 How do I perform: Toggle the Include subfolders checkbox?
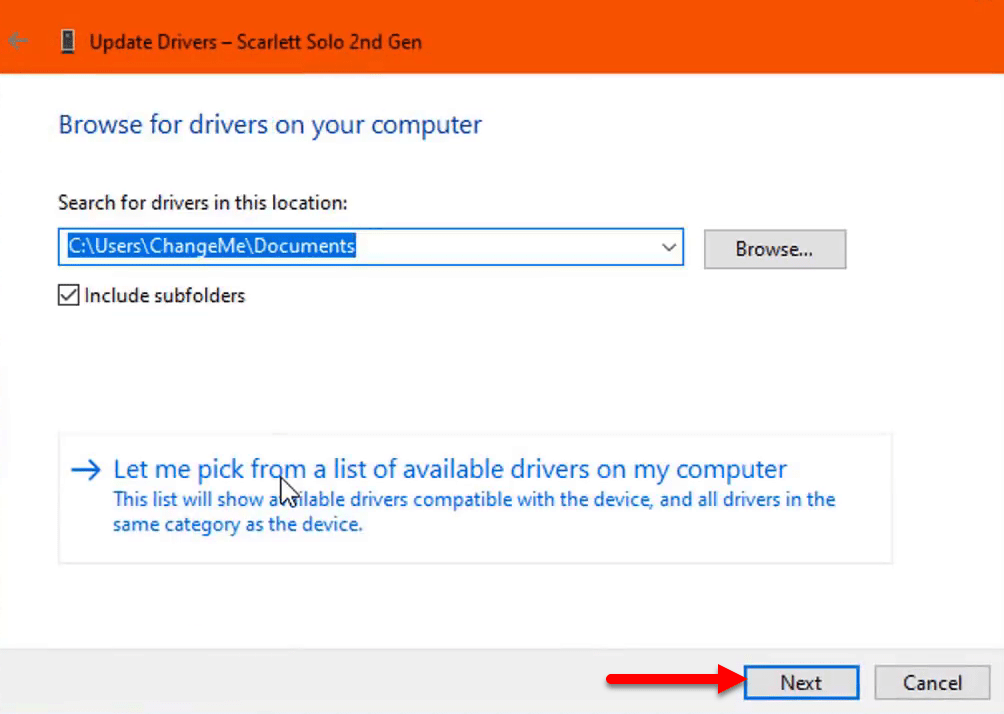pyautogui.click(x=69, y=295)
